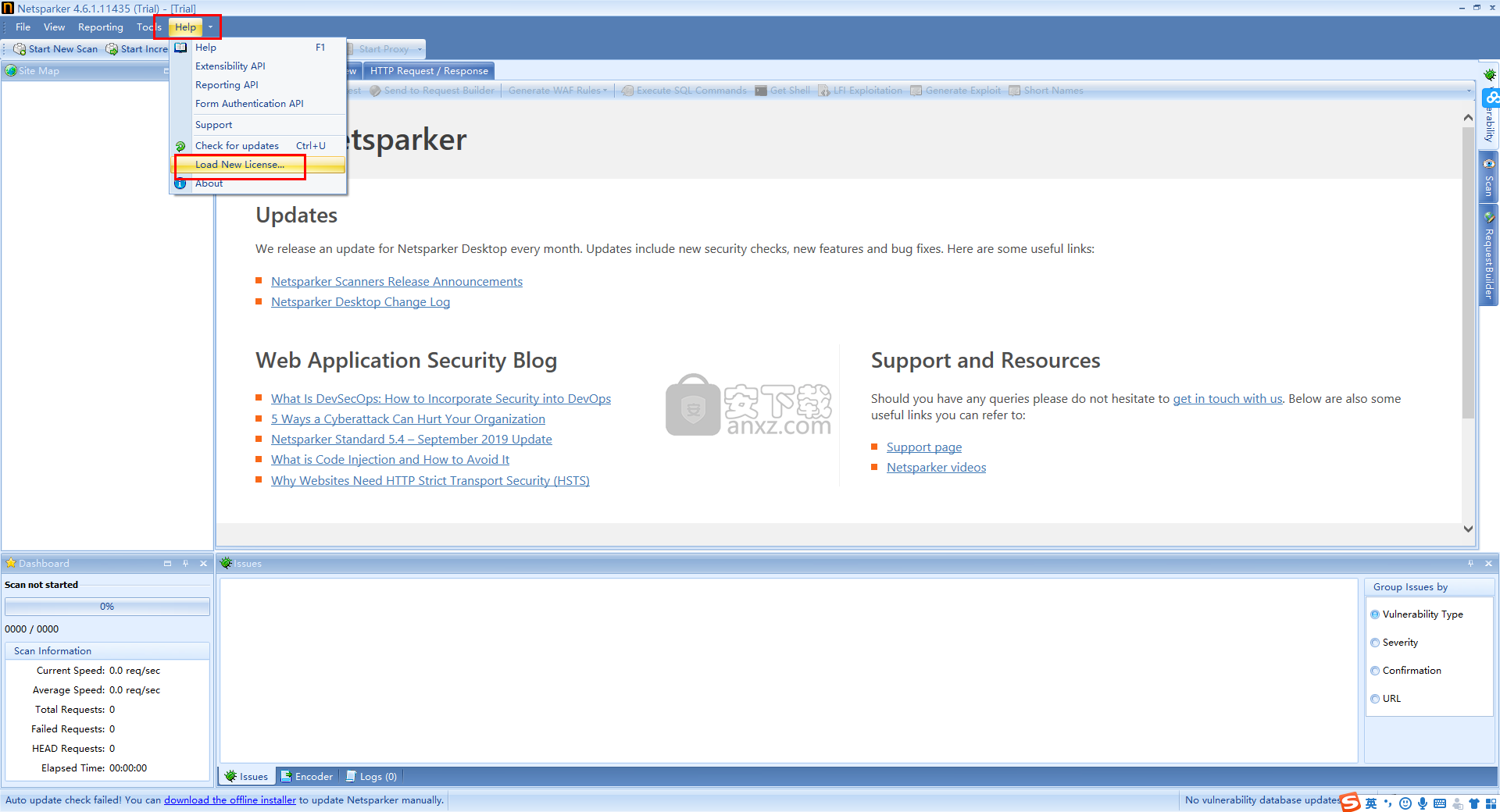Click the Site Map panel globe icon
The width and height of the screenshot is (1500, 812).
point(11,71)
